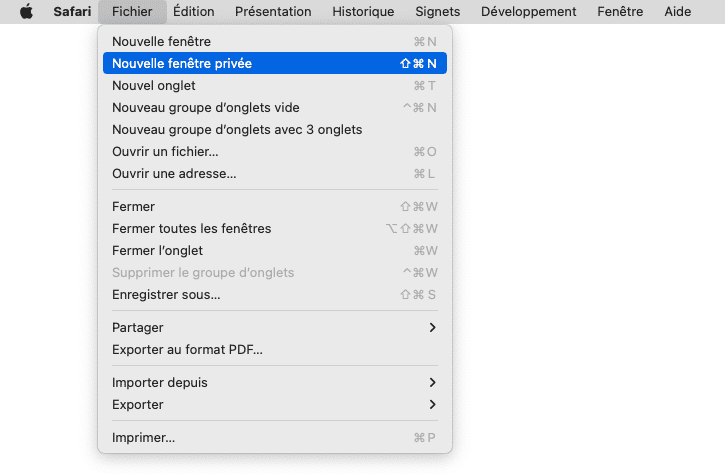Select Fermer l'onglet
The height and width of the screenshot is (474, 725).
(275, 251)
